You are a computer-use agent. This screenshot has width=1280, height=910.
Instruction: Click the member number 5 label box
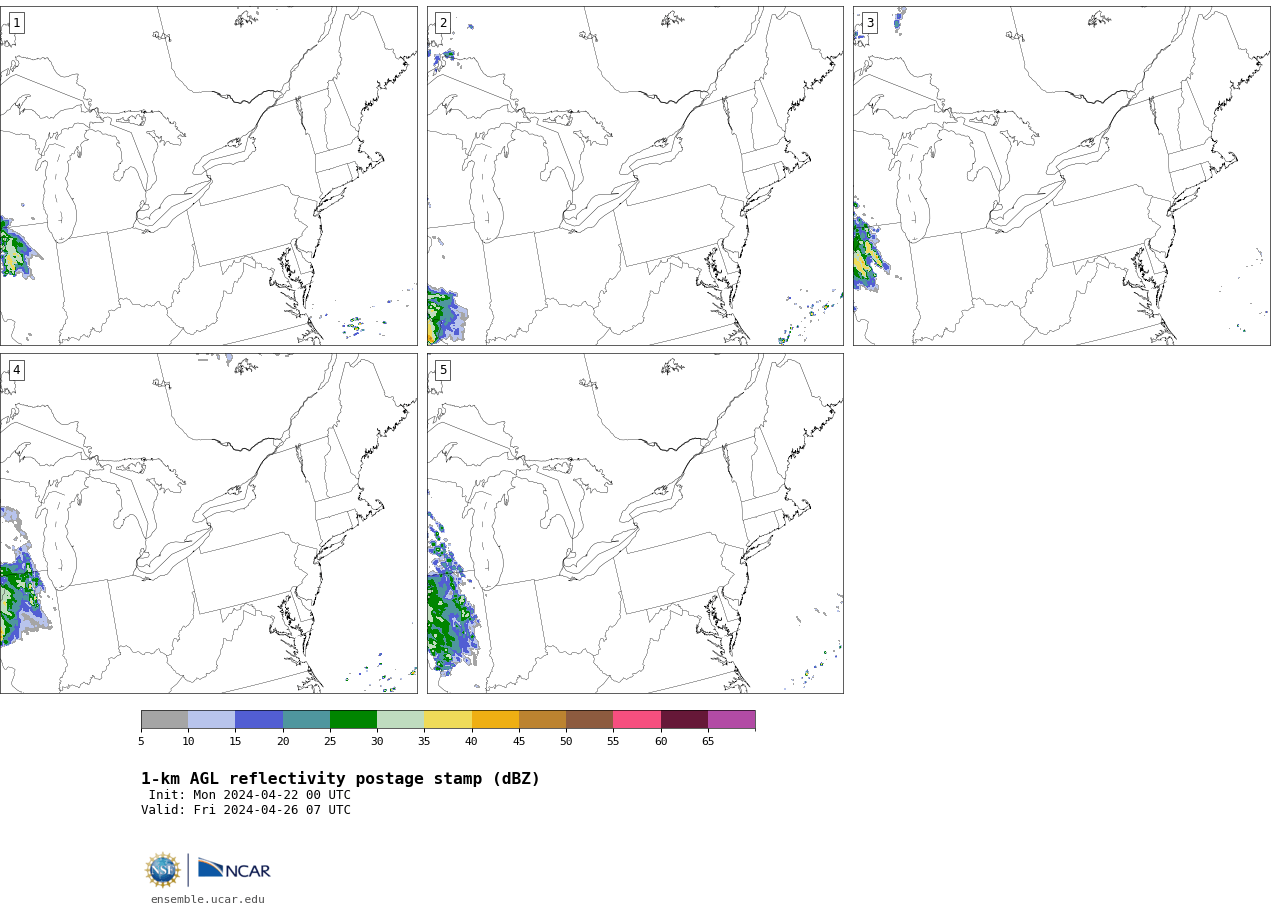[443, 370]
